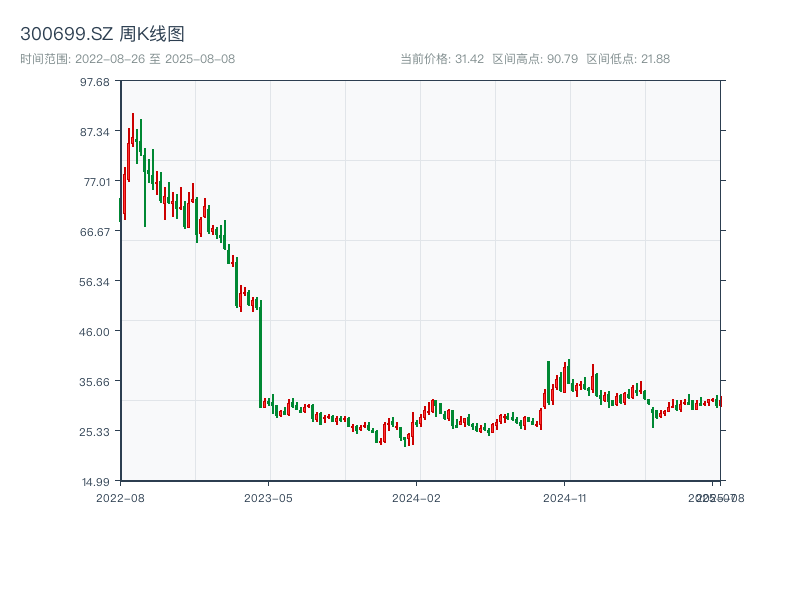This screenshot has width=800, height=600.
Task: Click the x-axis date label 2024-11
Action: point(564,498)
